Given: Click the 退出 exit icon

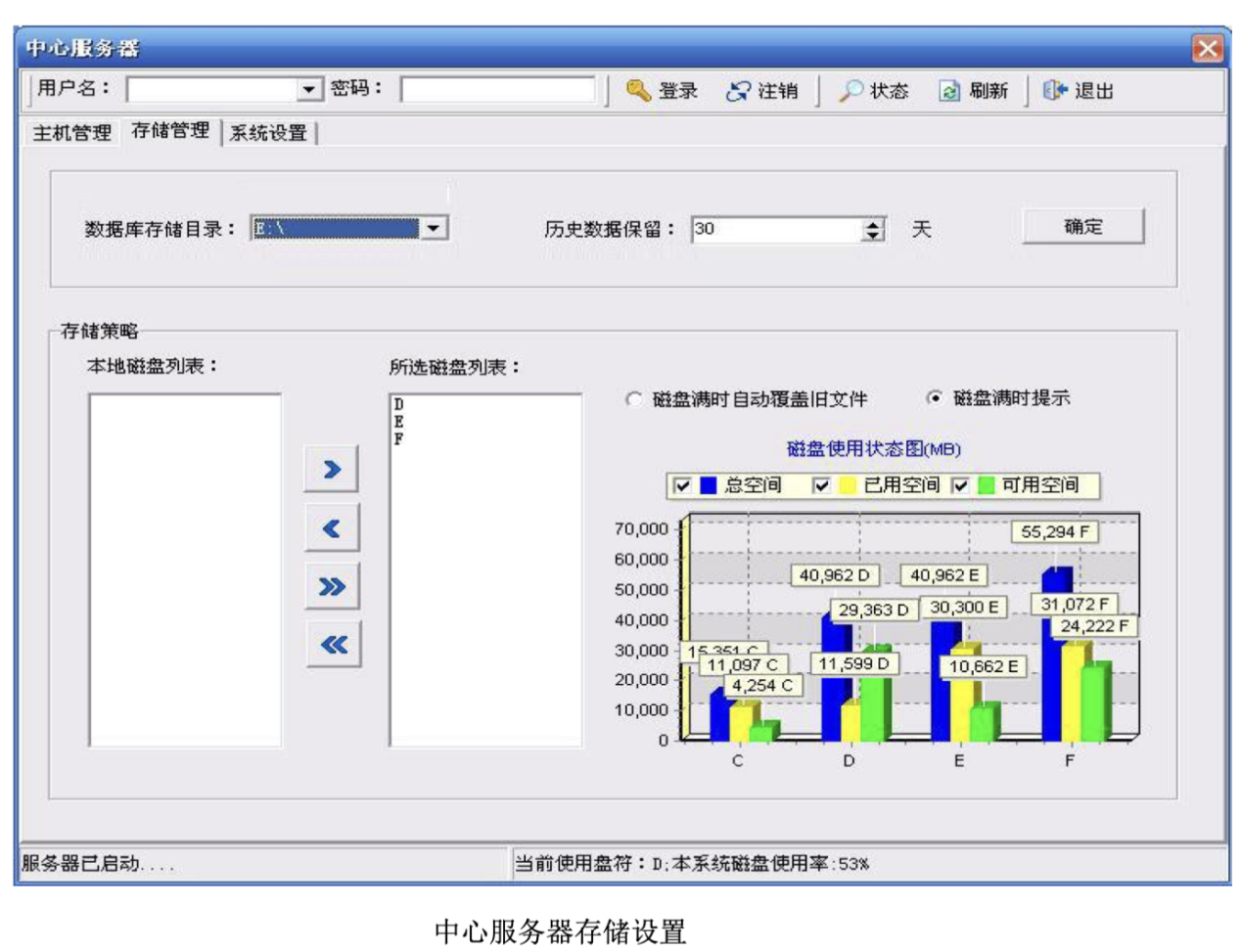Looking at the screenshot, I should (1054, 91).
